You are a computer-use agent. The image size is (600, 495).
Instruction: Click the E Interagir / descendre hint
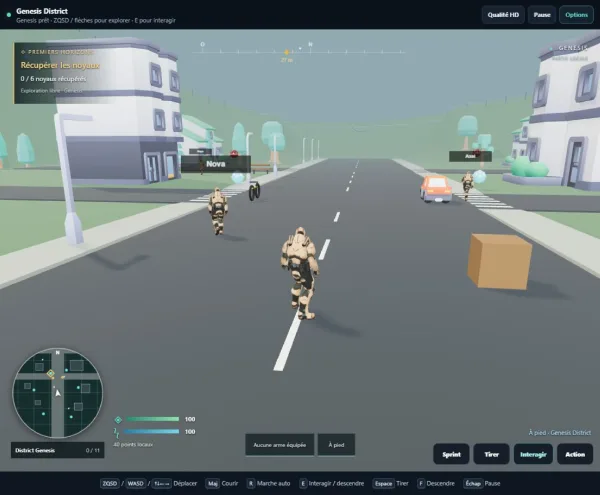(x=331, y=484)
